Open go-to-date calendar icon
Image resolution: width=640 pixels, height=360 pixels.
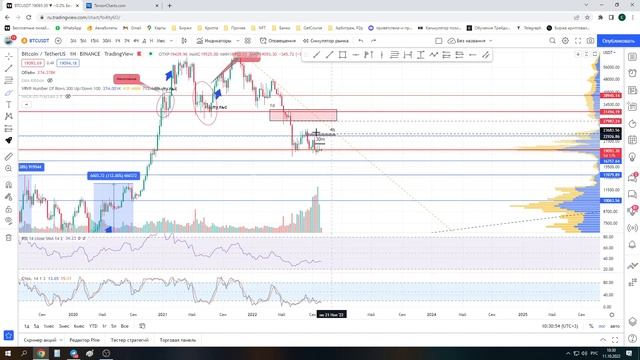142,326
